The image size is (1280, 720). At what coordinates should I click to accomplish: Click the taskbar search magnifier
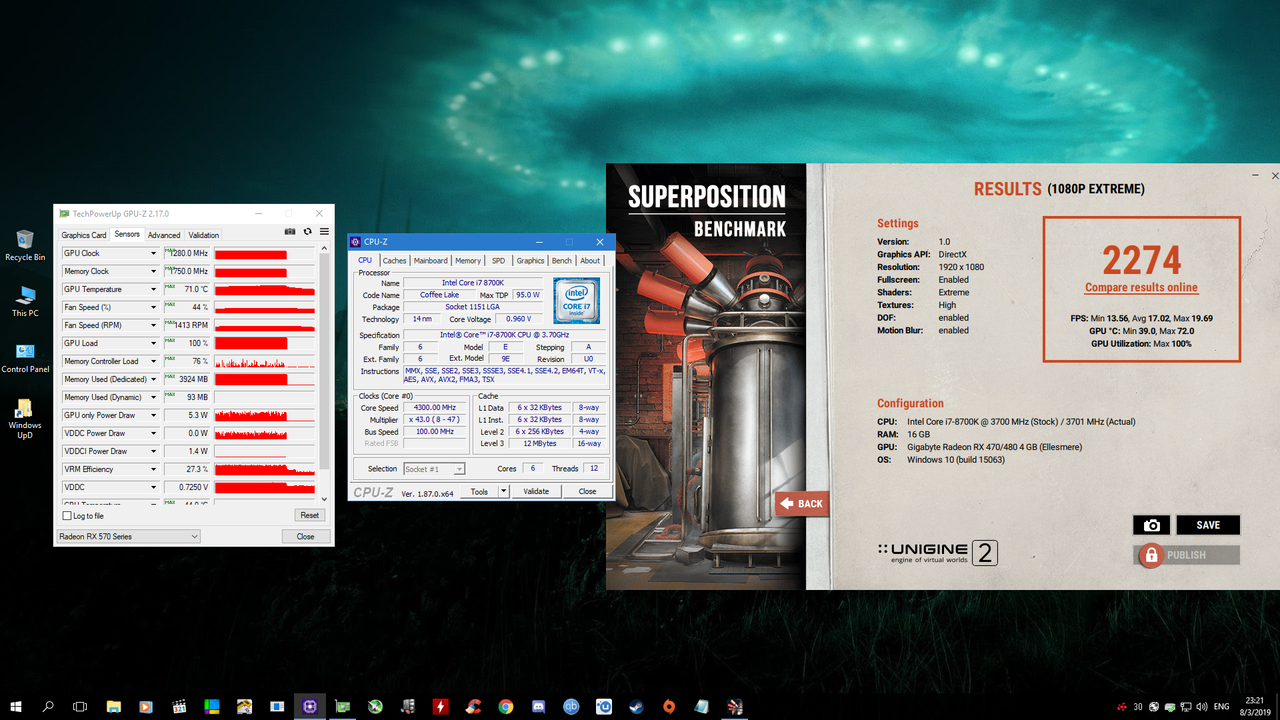[x=48, y=706]
